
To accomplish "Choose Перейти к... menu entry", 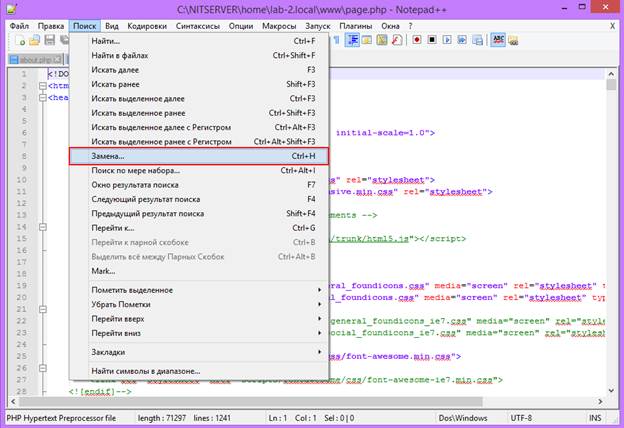I will 199,228.
